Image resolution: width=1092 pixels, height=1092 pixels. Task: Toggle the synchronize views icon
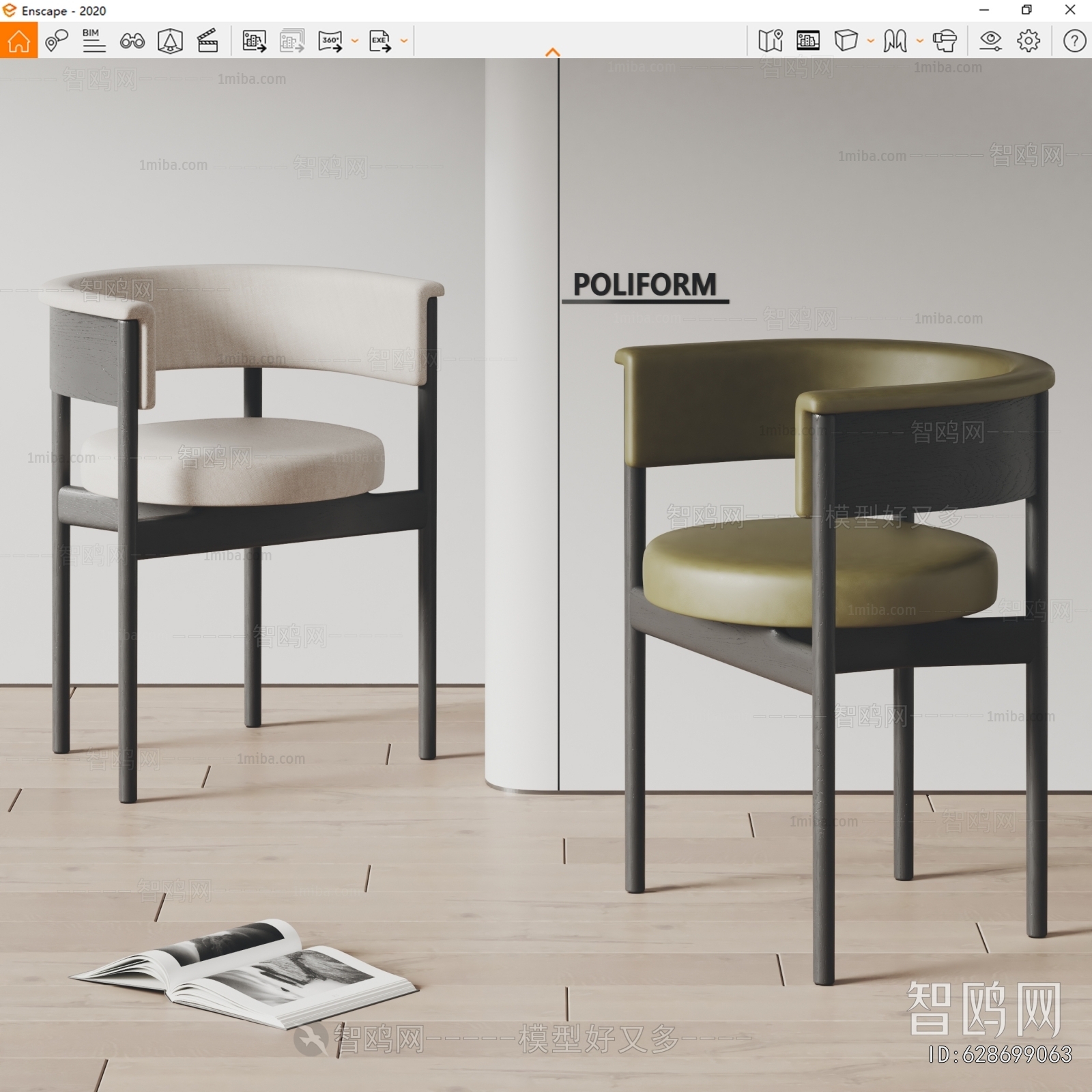pos(170,41)
